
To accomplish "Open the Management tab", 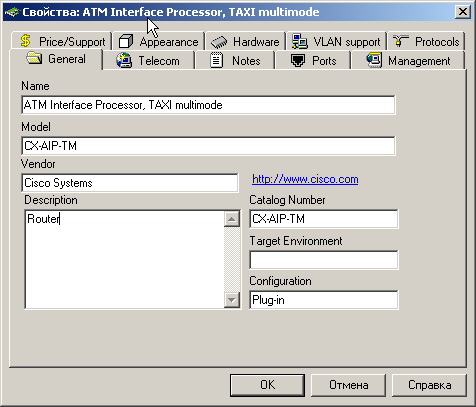I will 408,61.
